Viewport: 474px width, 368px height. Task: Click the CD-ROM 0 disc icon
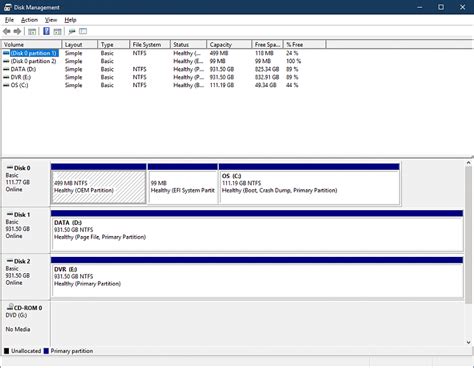(10, 307)
